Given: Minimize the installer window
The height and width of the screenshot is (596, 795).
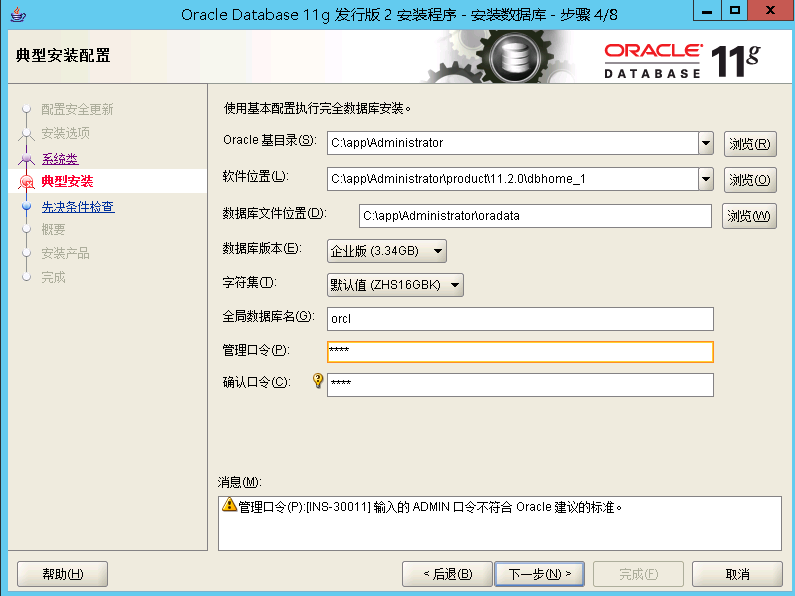Looking at the screenshot, I should pyautogui.click(x=707, y=11).
